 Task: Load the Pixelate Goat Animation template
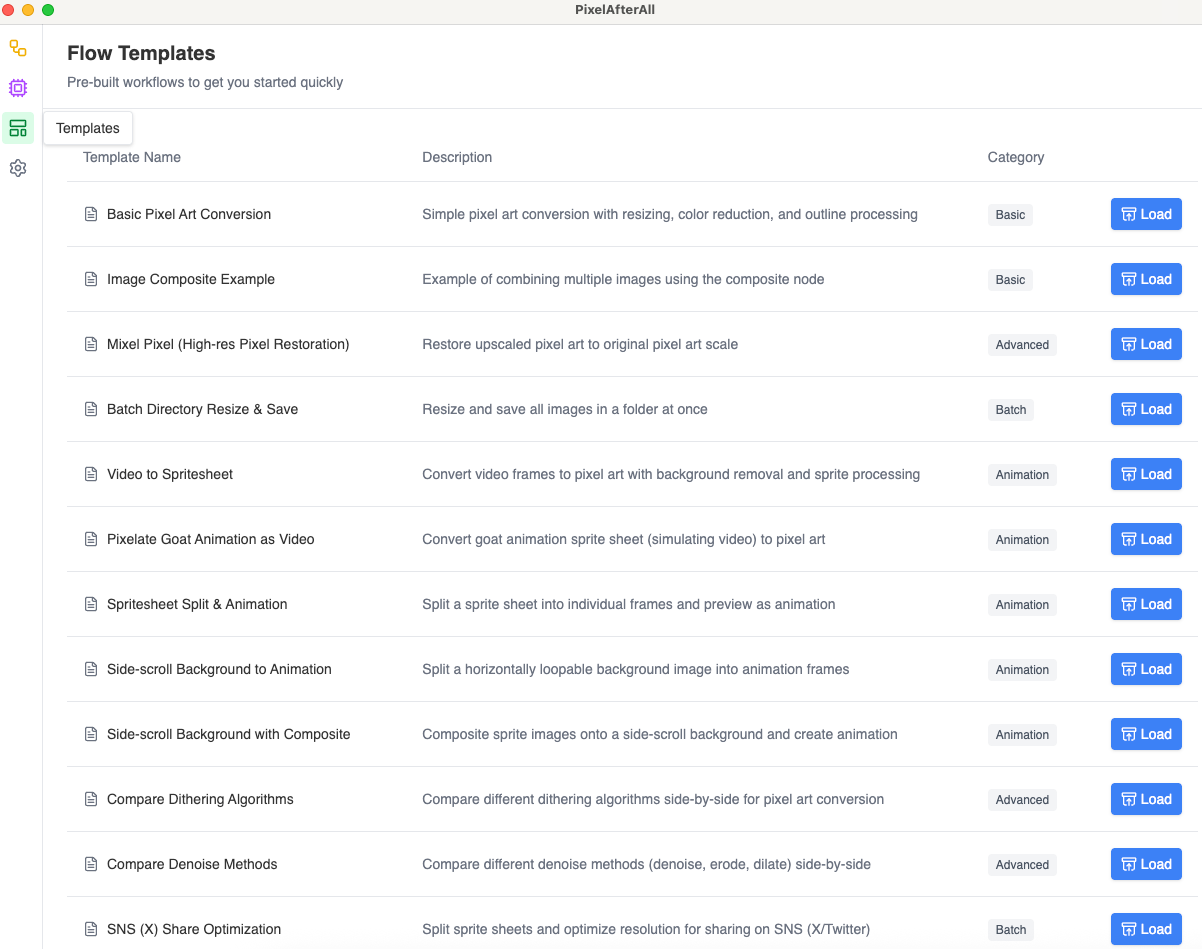(x=1146, y=539)
